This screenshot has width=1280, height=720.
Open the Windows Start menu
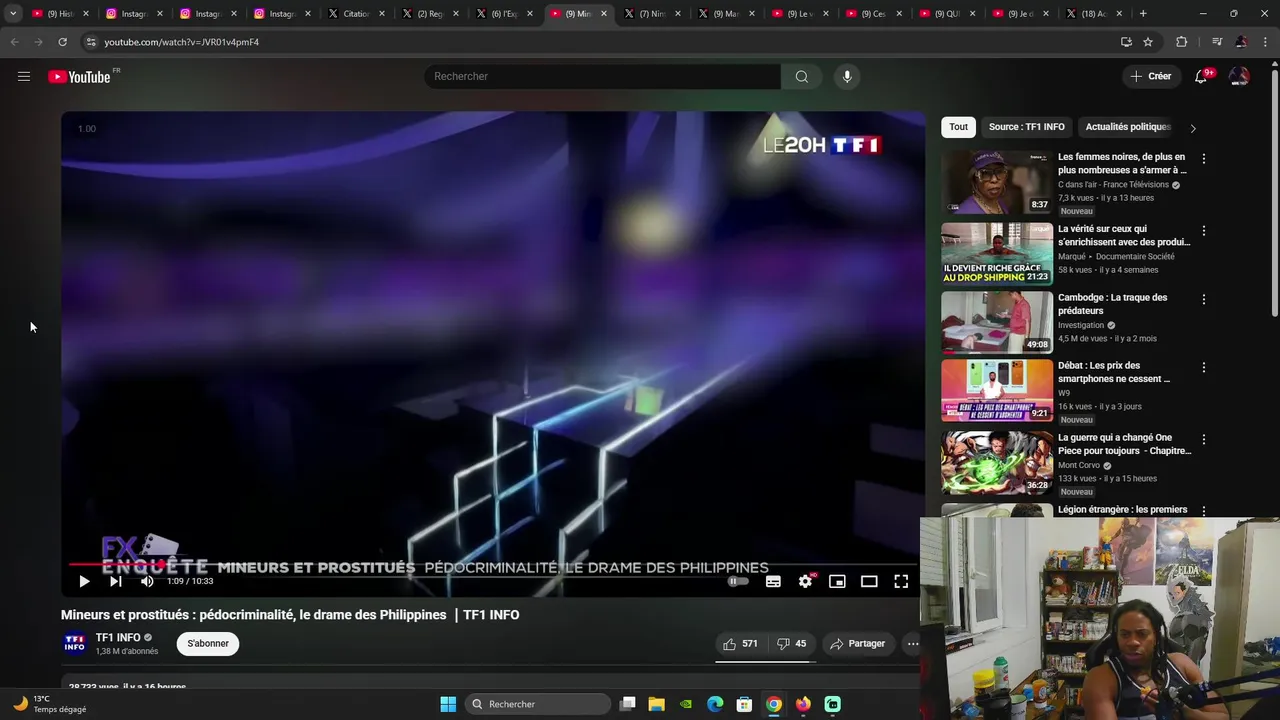tap(448, 704)
